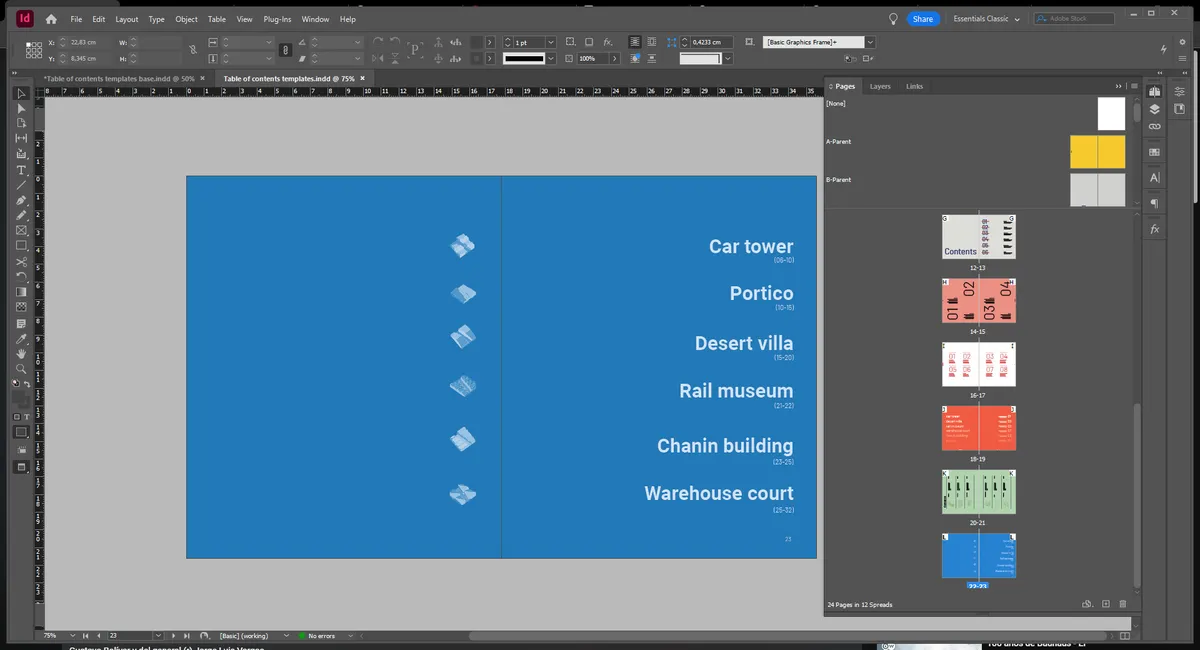The width and height of the screenshot is (1200, 650).
Task: Create a new page in the Pages panel
Action: coord(1105,604)
